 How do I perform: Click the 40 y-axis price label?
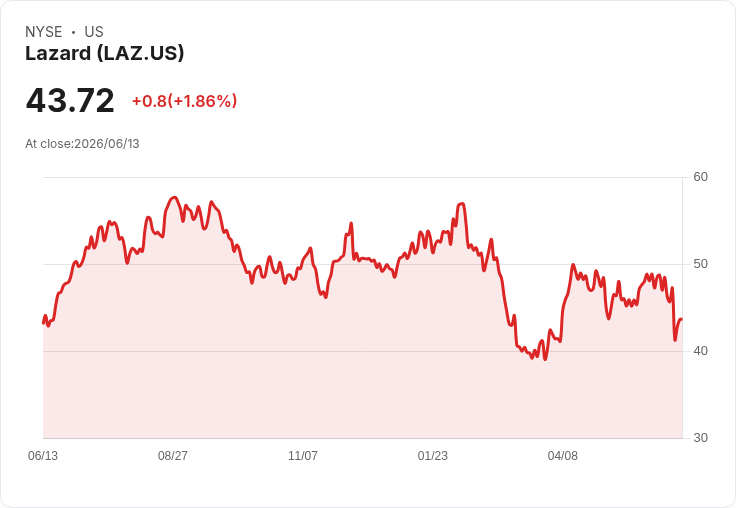(700, 351)
